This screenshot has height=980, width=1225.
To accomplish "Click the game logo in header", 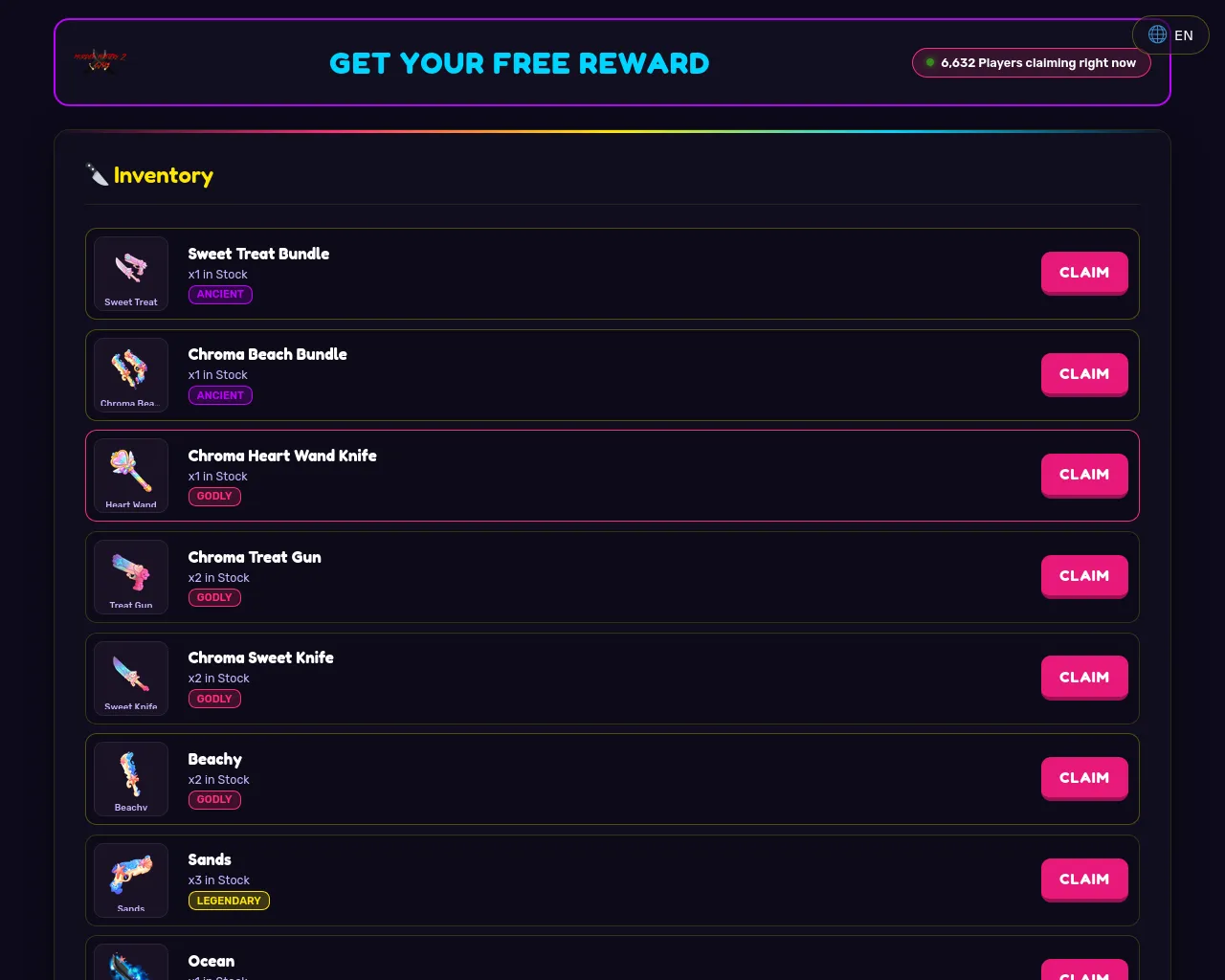I will (100, 61).
